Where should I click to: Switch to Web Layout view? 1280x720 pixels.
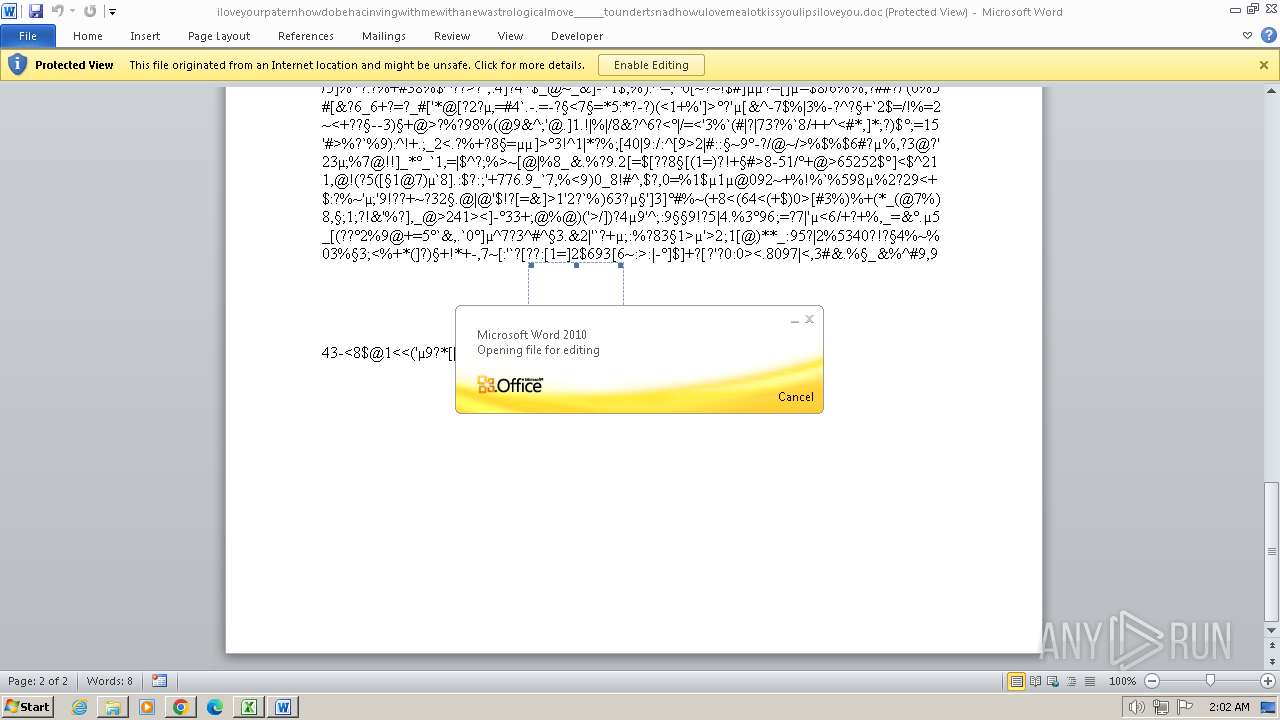pos(1053,681)
